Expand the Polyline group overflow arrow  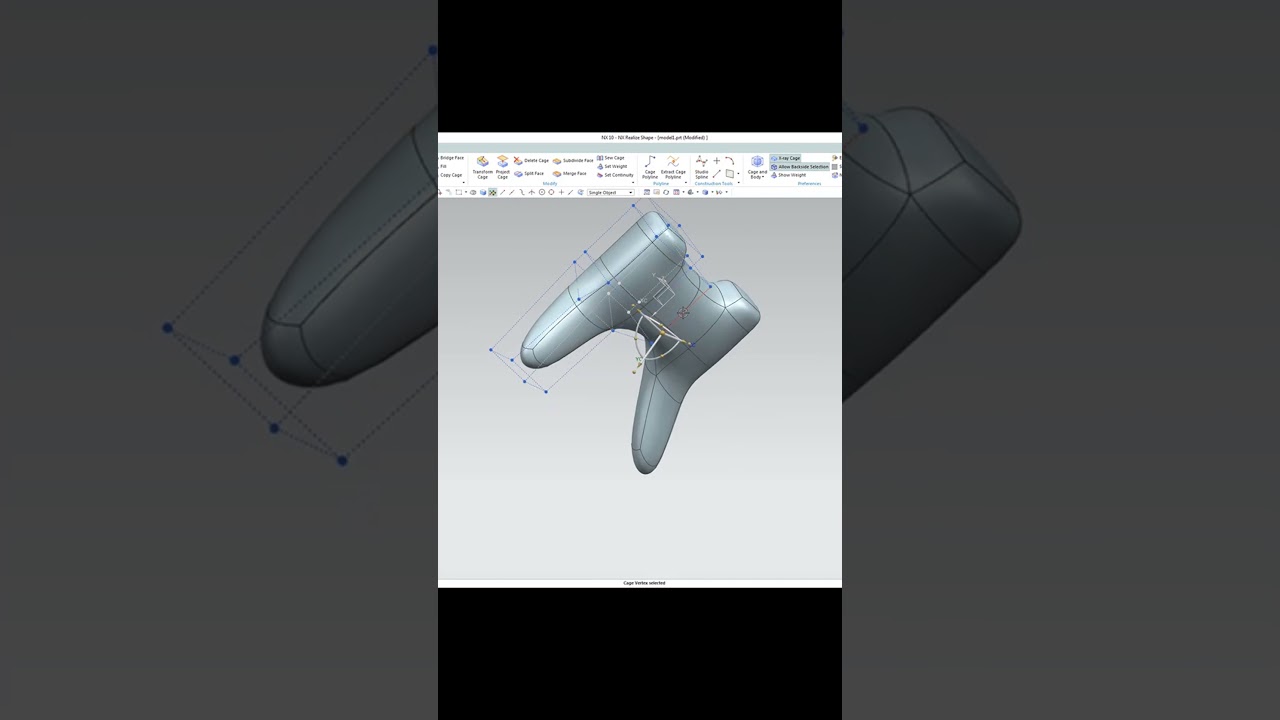[686, 183]
